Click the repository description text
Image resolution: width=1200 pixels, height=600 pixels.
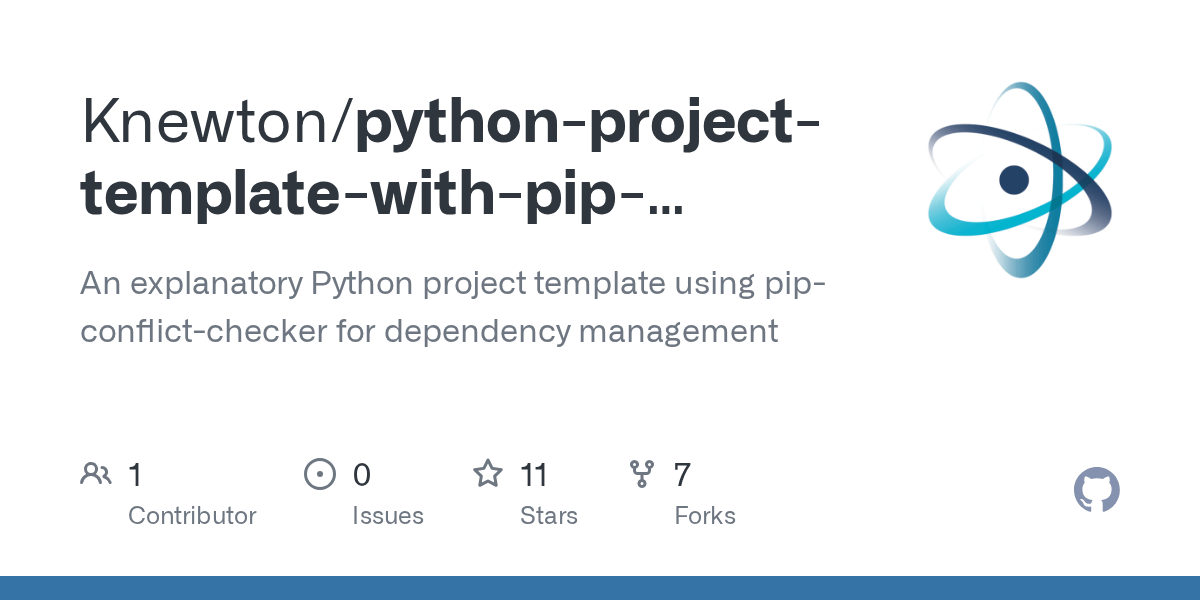[x=450, y=307]
